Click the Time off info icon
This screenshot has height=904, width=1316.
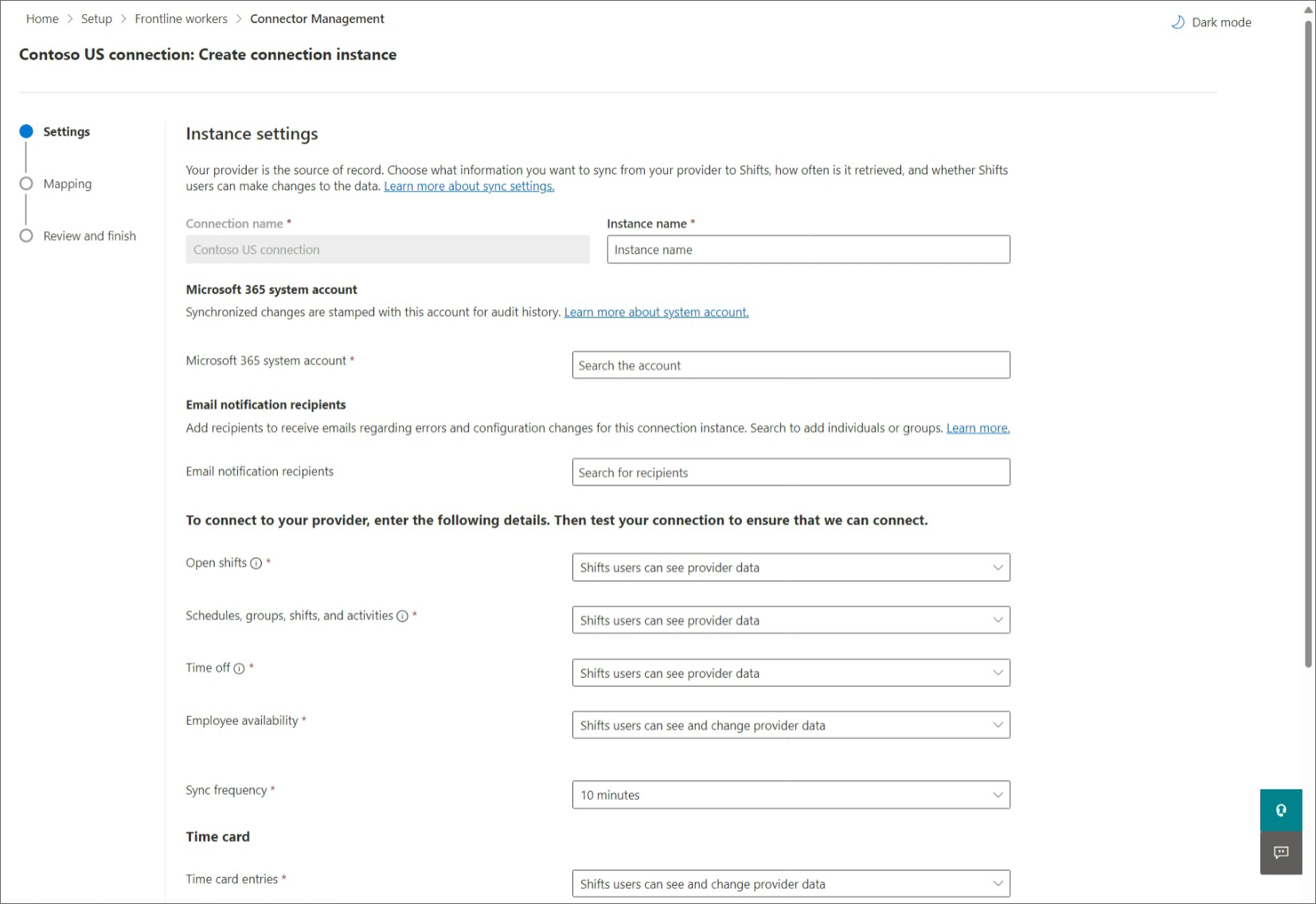coord(239,668)
